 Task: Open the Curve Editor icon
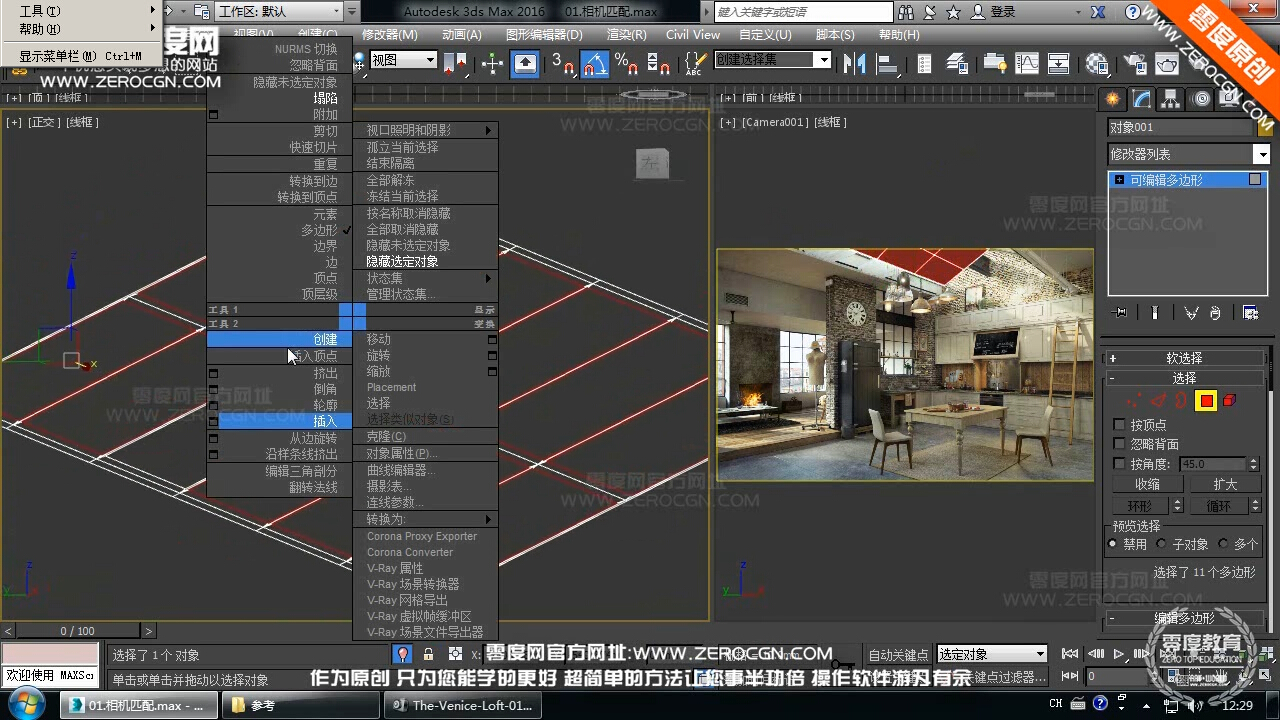tap(1027, 63)
